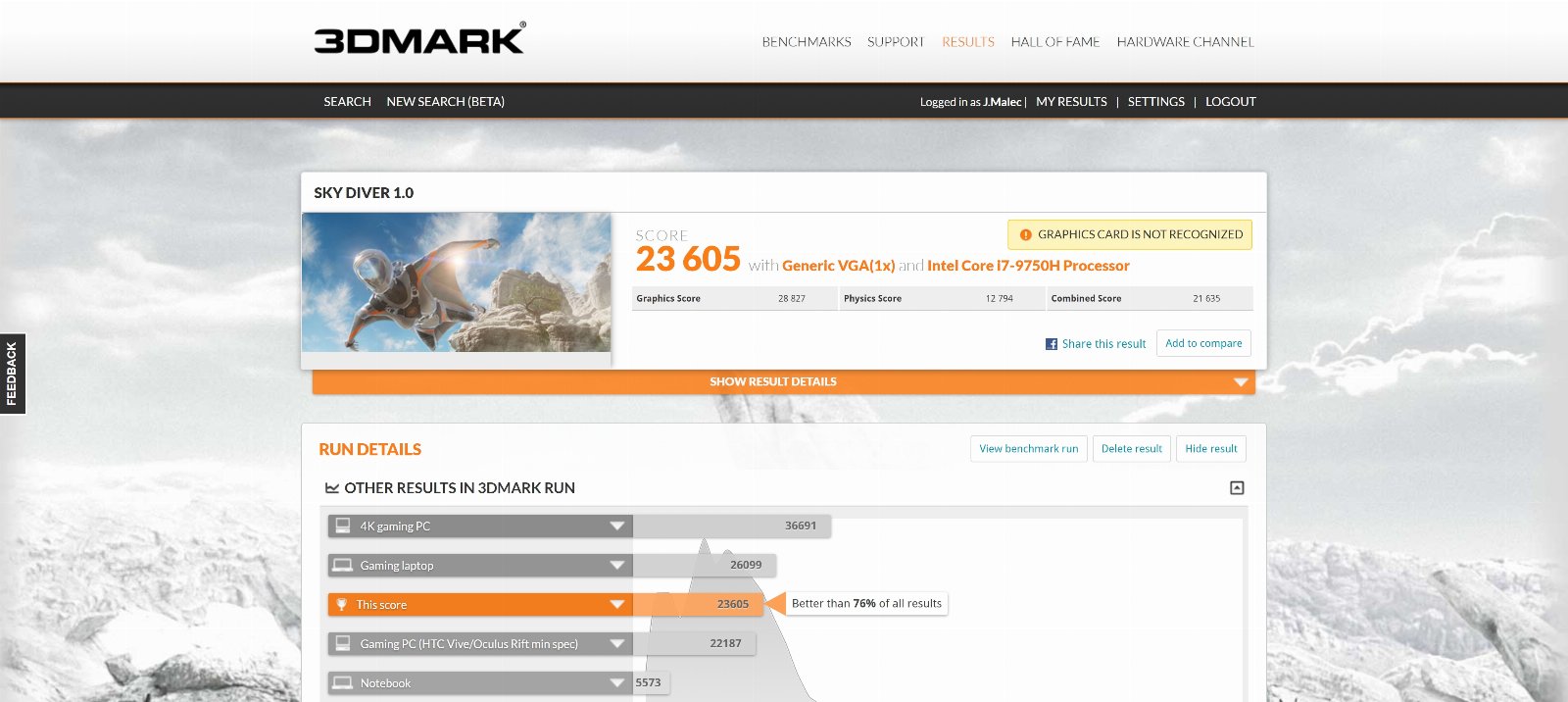The image size is (1568, 702).
Task: Open the Support menu
Action: (896, 42)
